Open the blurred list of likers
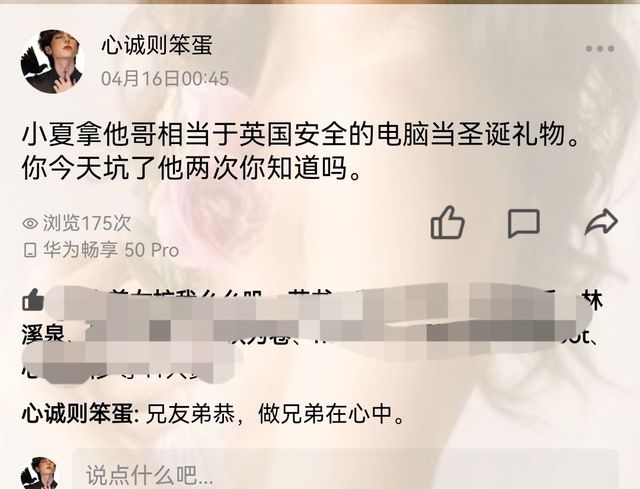 coord(312,336)
